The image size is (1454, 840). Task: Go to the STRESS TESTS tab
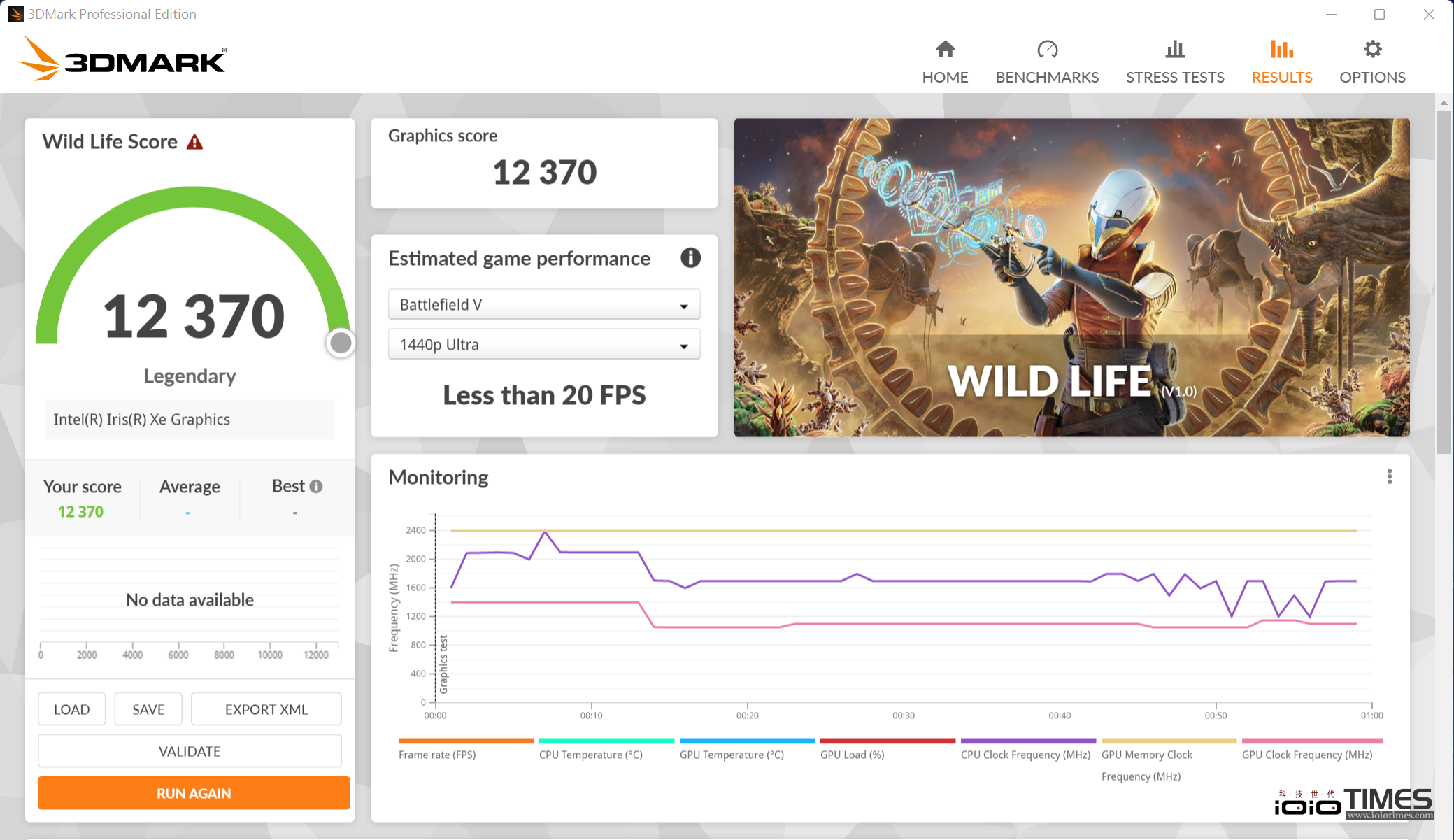(x=1175, y=63)
